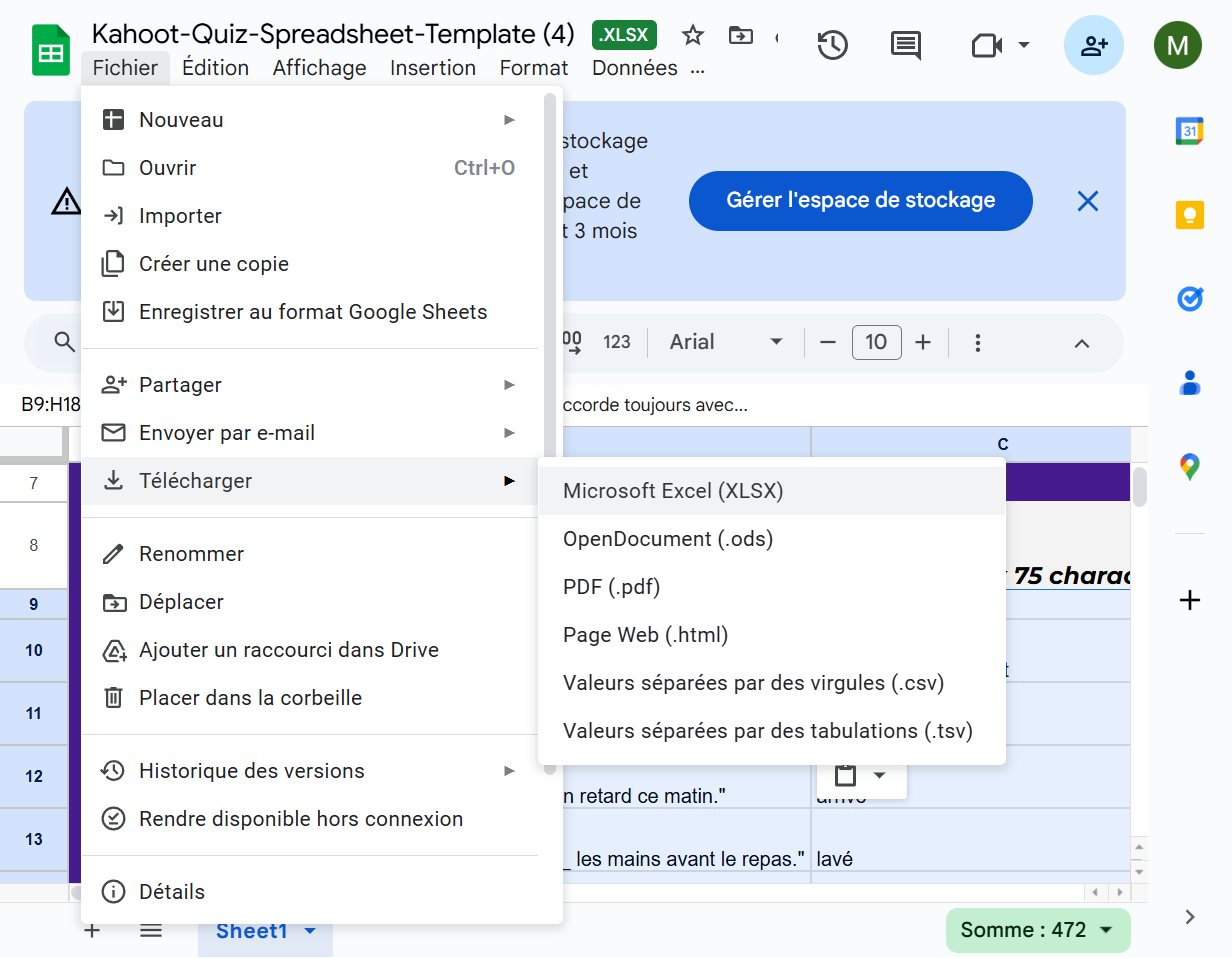Click the move-to-folder icon beside title
This screenshot has width=1232, height=959.
coord(740,36)
